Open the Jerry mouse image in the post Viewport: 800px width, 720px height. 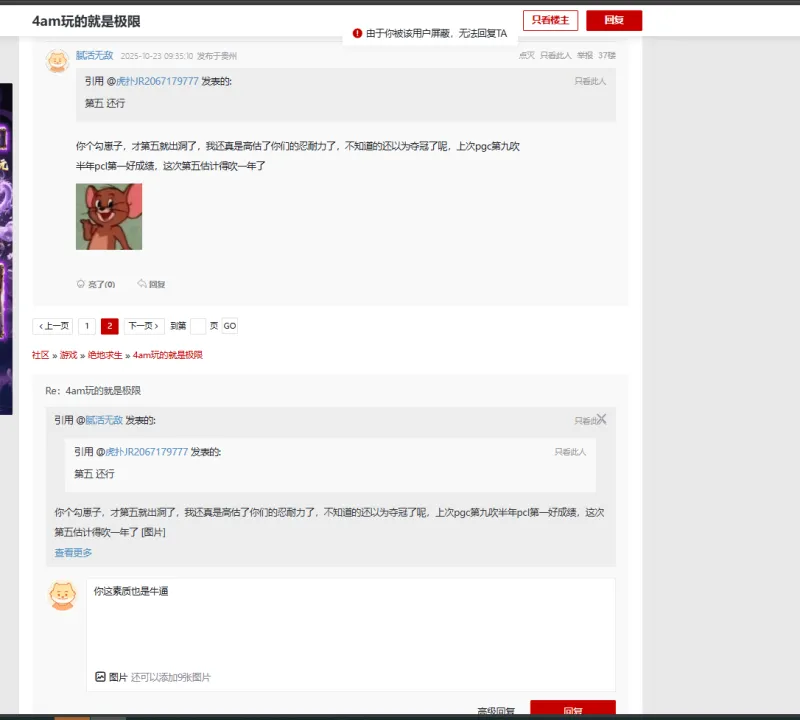click(x=109, y=216)
